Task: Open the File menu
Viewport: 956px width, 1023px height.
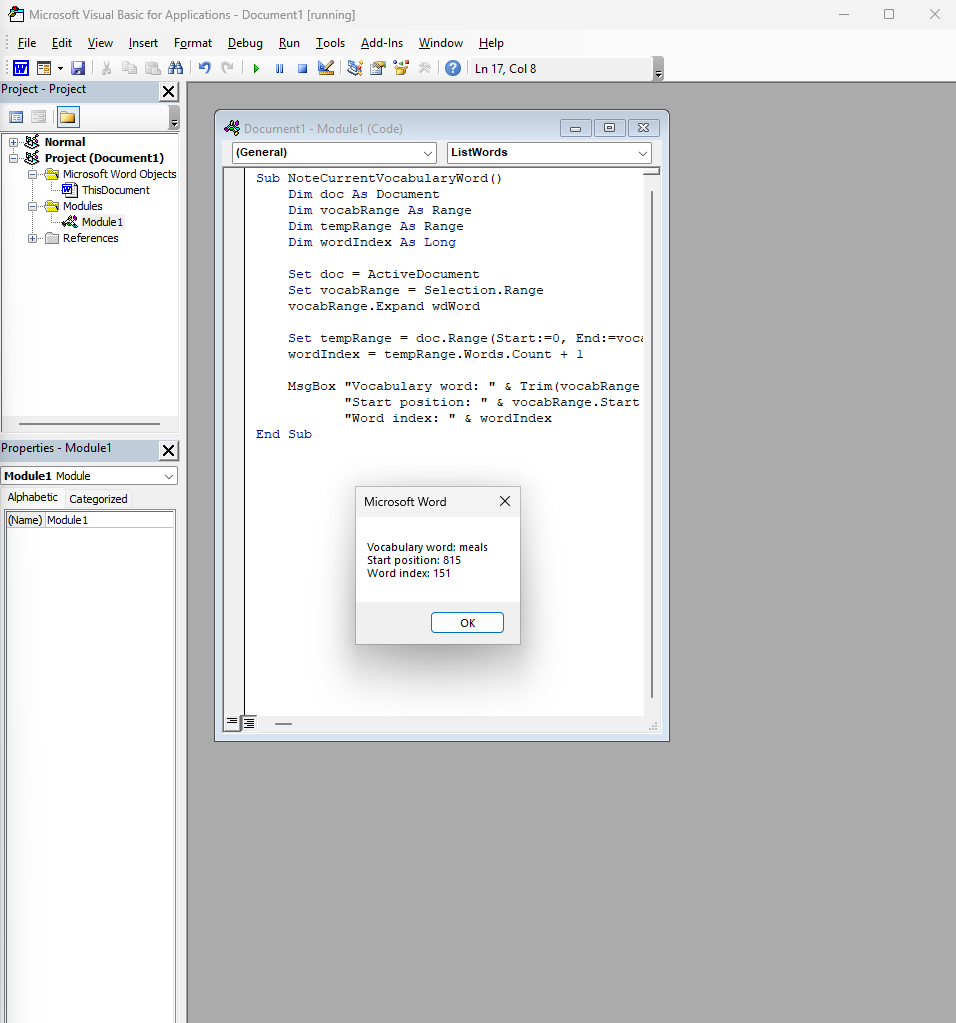Action: pos(27,43)
